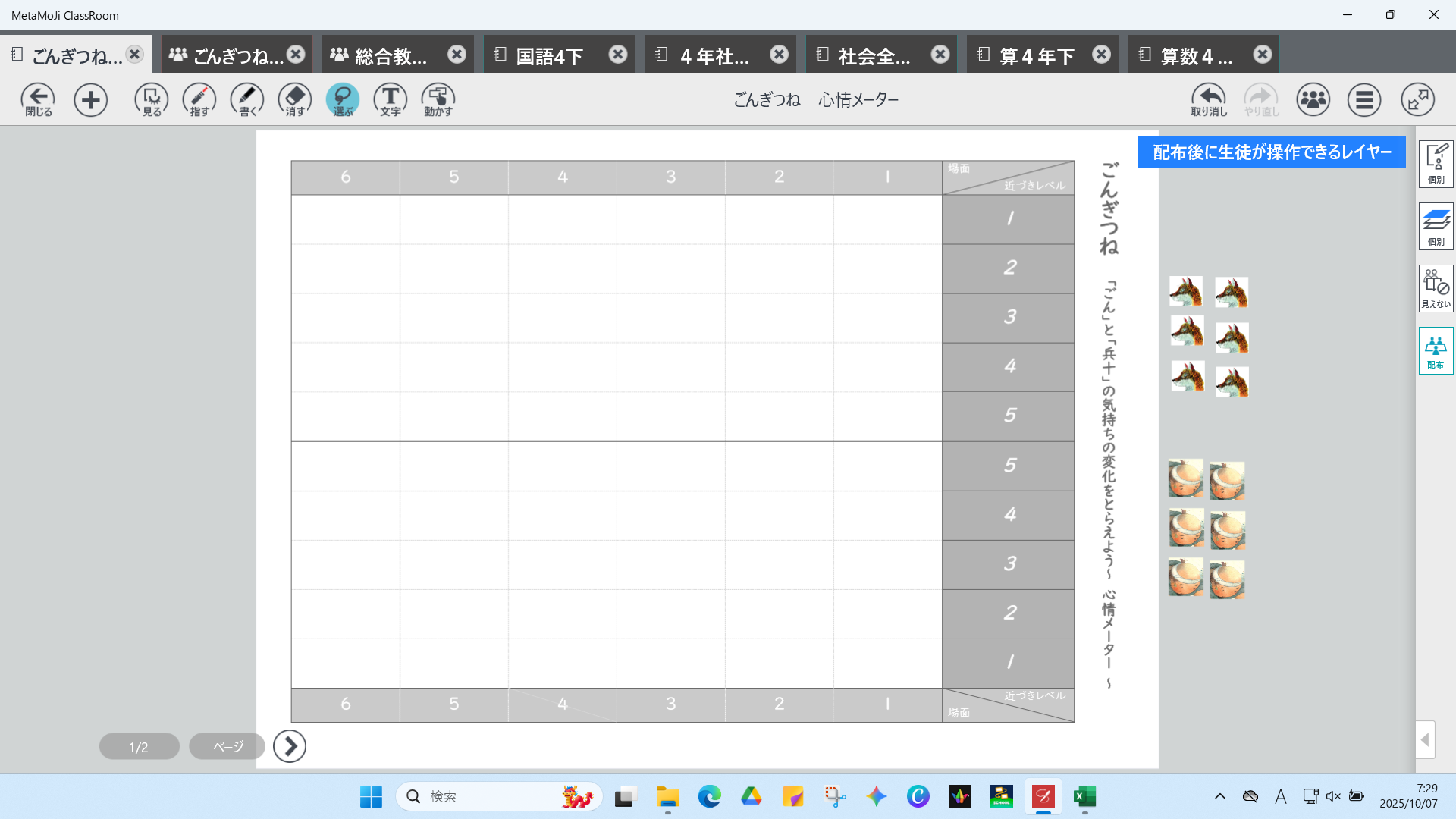Click the ページ button
The width and height of the screenshot is (1456, 819).
pos(227,746)
